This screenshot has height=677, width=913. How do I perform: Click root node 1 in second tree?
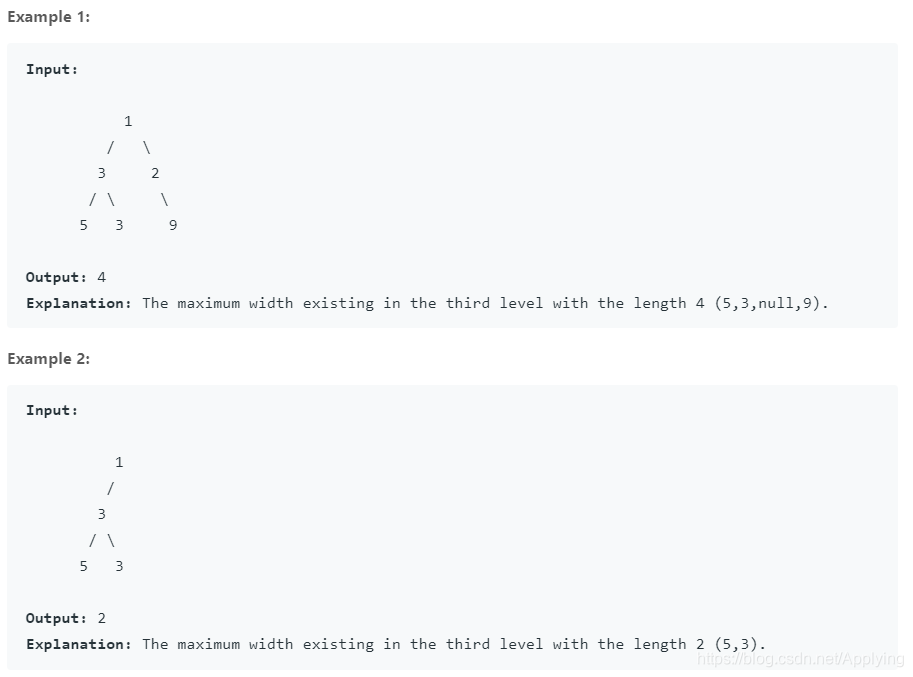(119, 462)
